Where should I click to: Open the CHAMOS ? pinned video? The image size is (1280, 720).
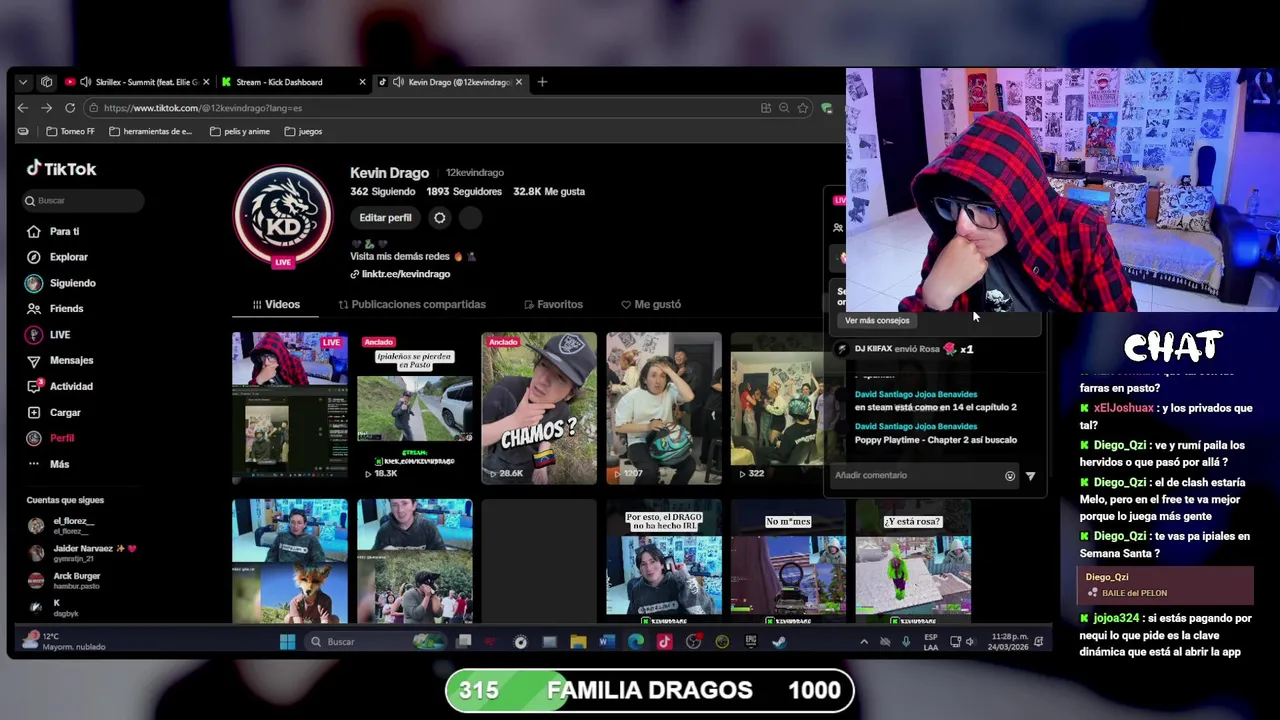[539, 408]
